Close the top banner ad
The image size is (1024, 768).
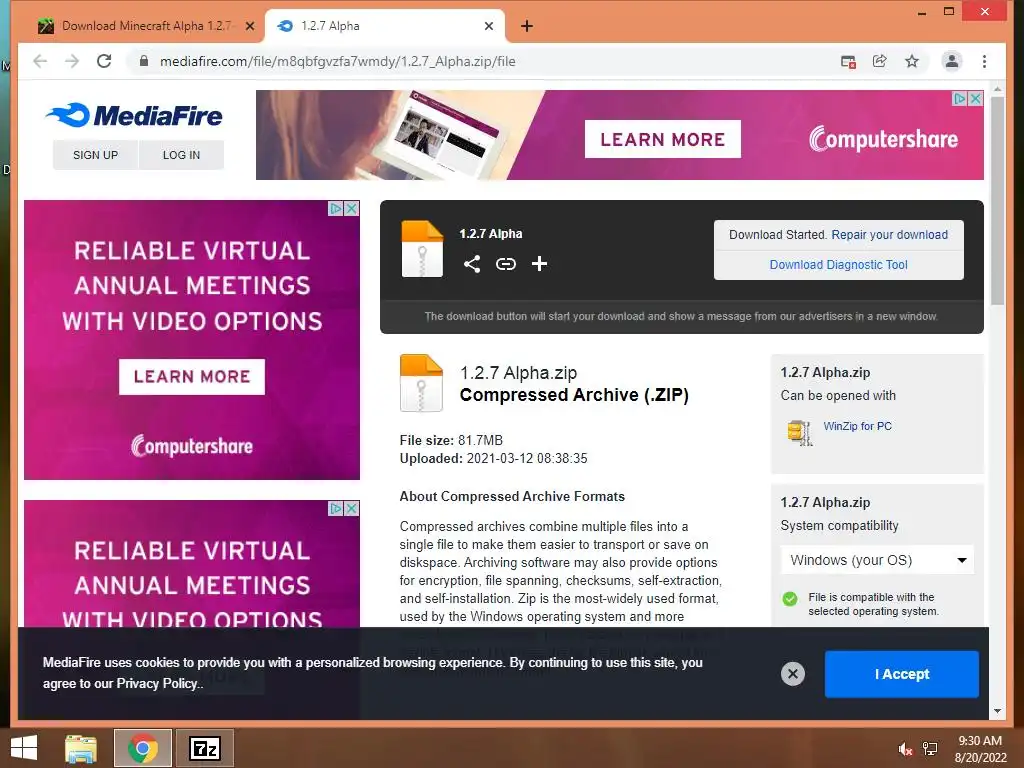976,99
